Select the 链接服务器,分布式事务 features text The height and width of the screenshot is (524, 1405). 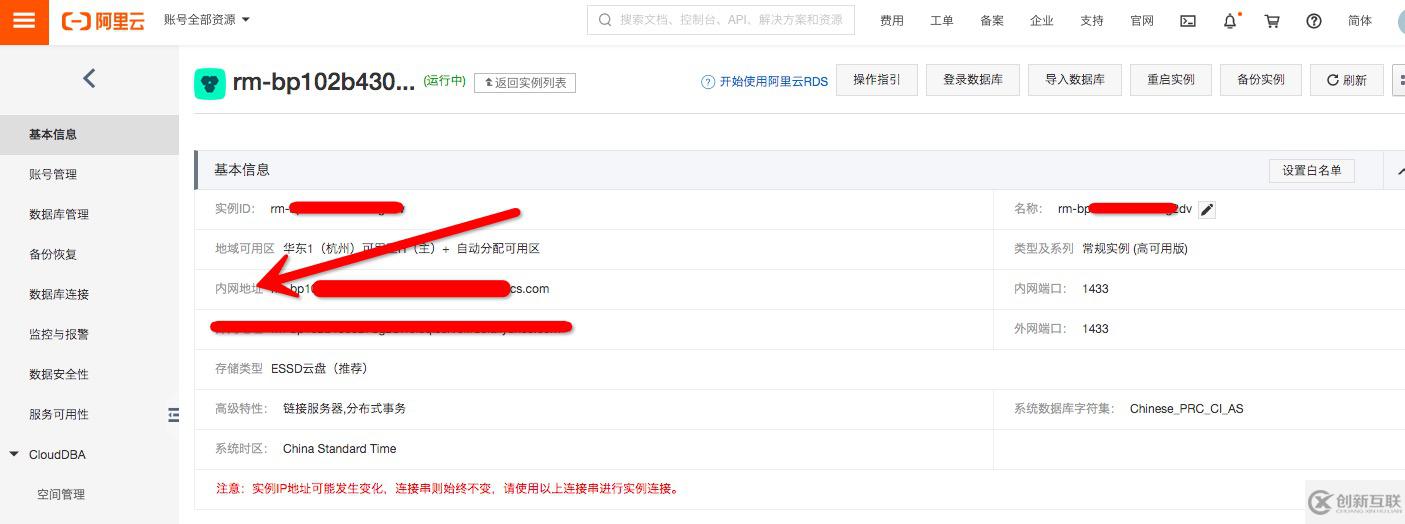(x=345, y=409)
